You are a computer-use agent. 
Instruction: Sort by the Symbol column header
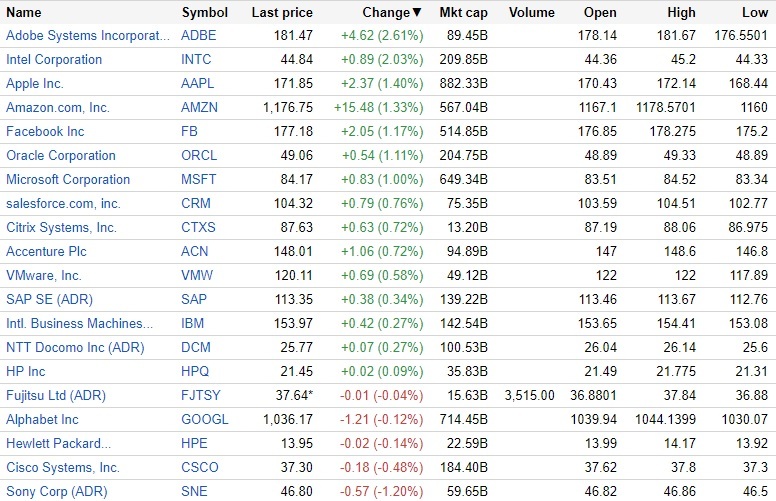(x=205, y=13)
